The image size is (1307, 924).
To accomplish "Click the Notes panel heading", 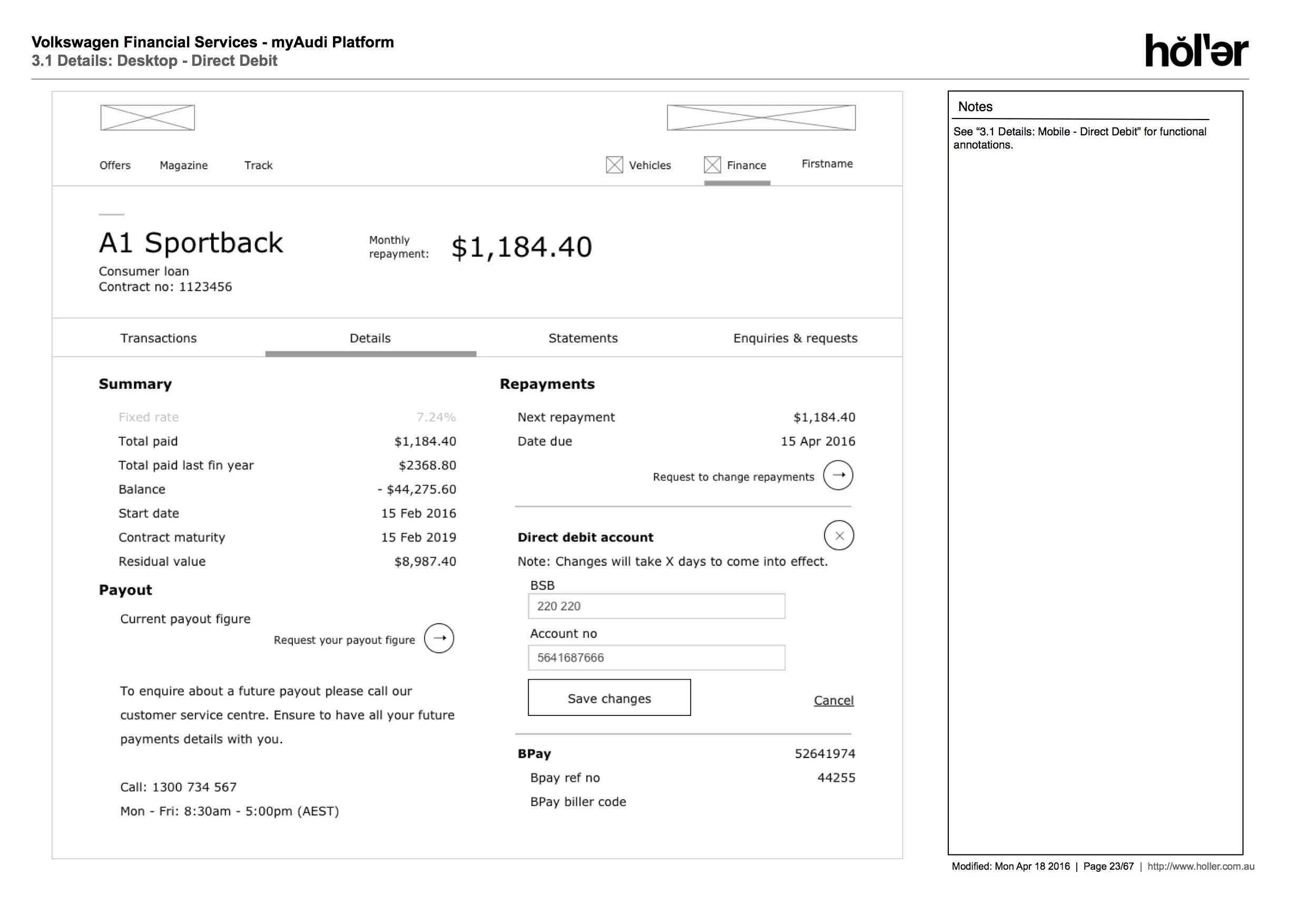I will [x=975, y=106].
